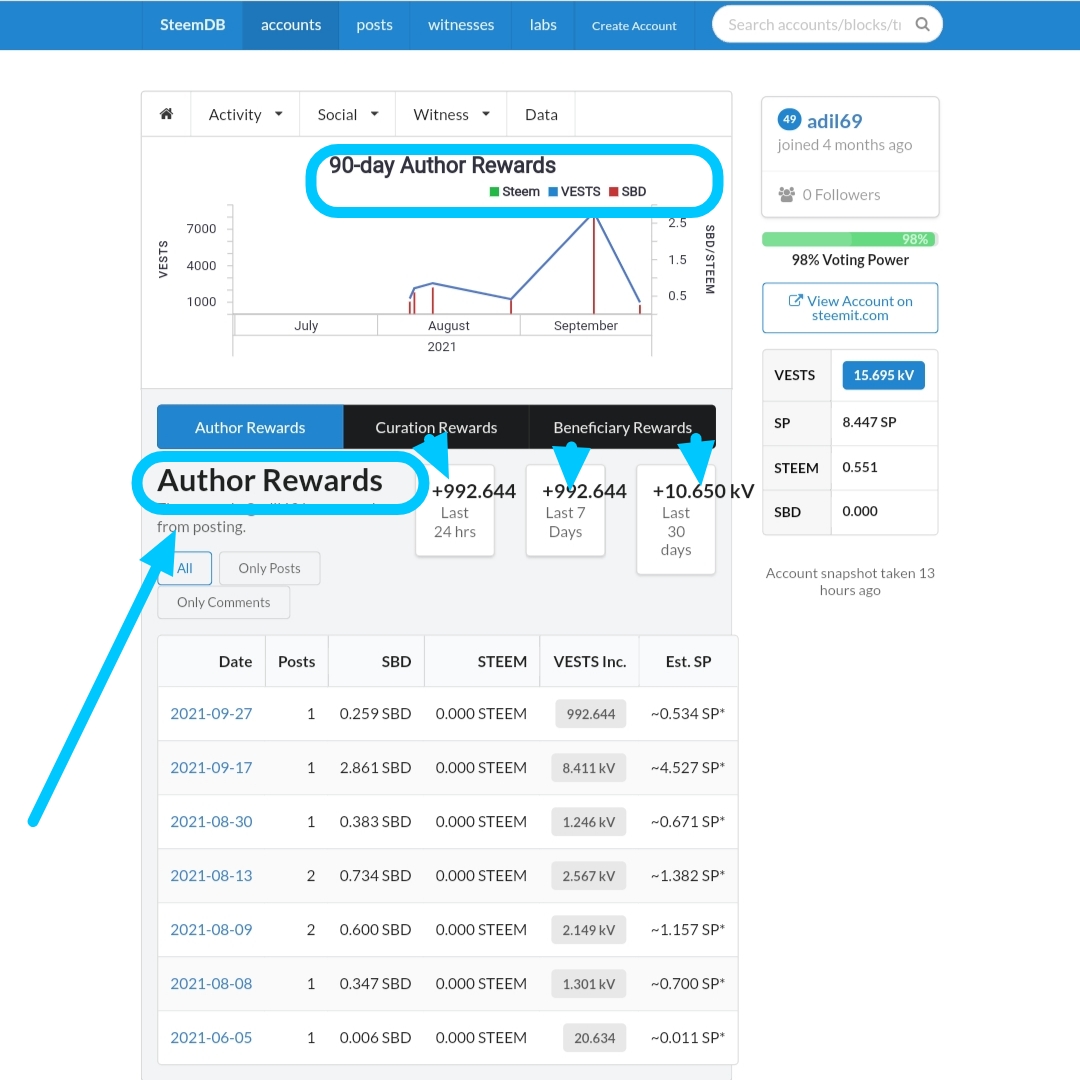Click the search magnifier icon

click(x=922, y=25)
